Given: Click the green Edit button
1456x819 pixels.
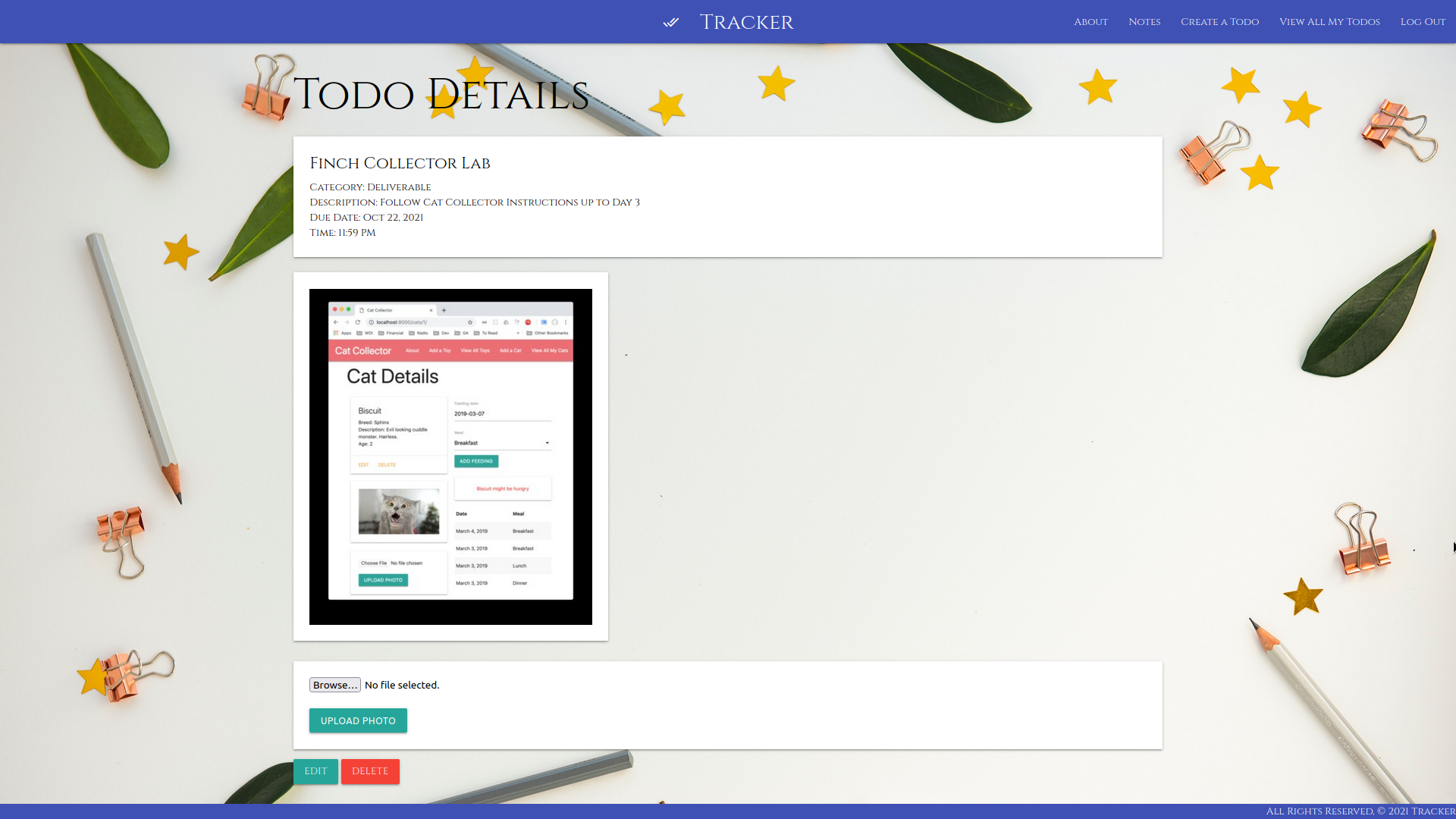Looking at the screenshot, I should 315,771.
